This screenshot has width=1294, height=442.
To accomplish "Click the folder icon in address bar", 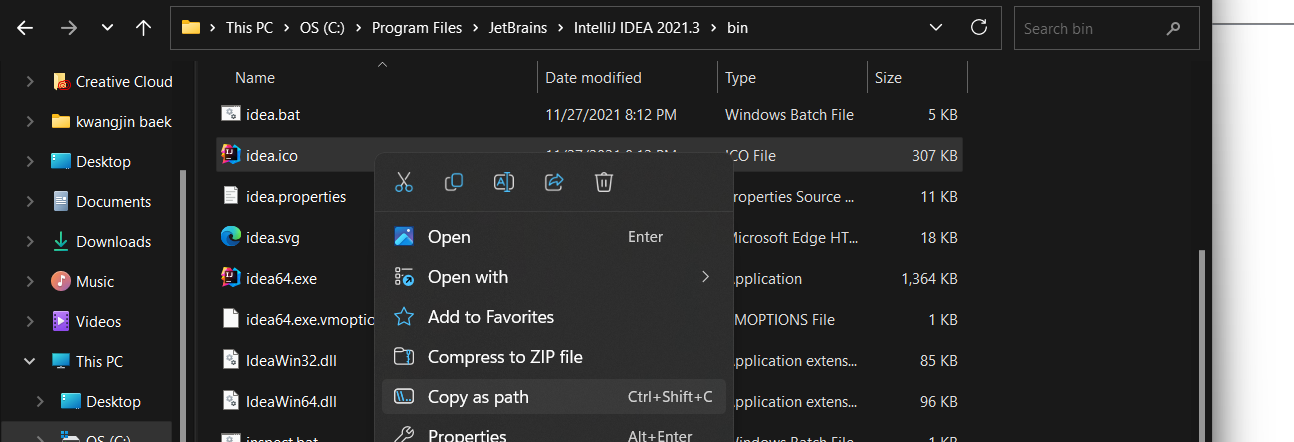I will 191,28.
